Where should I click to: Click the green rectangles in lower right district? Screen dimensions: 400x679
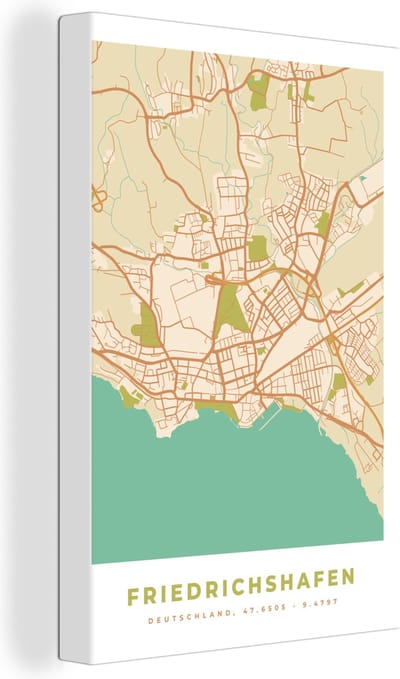point(337,386)
